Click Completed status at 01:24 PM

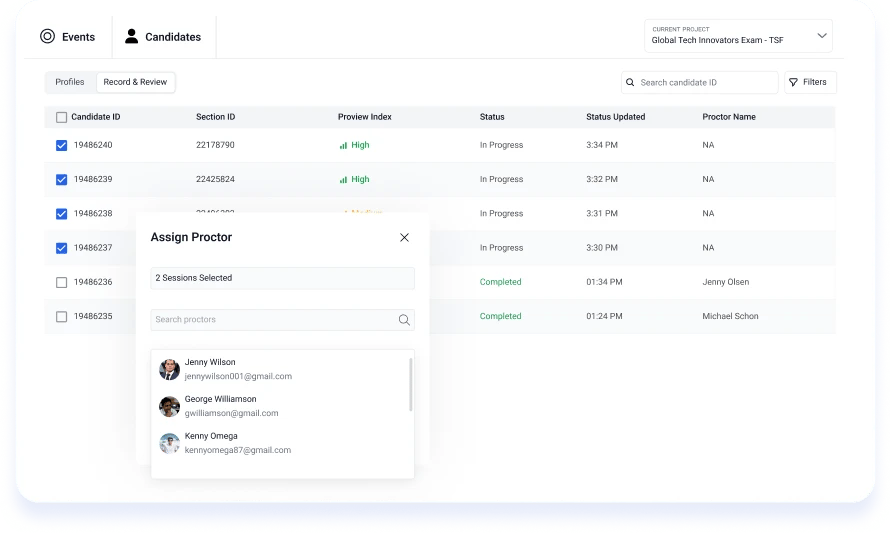pos(500,316)
